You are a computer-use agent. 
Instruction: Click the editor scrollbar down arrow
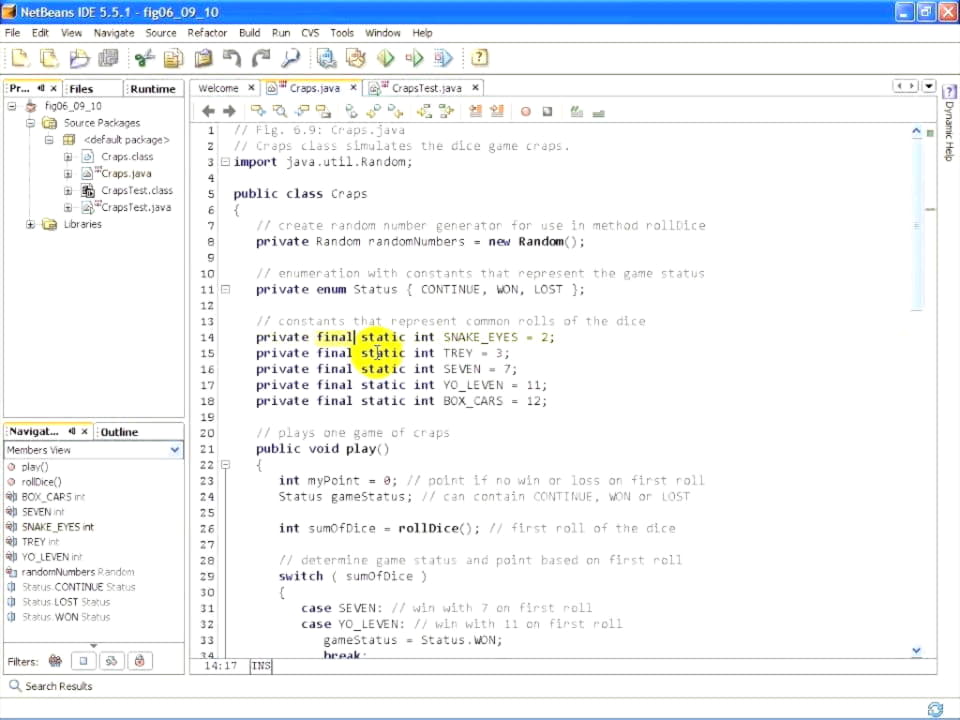(917, 651)
